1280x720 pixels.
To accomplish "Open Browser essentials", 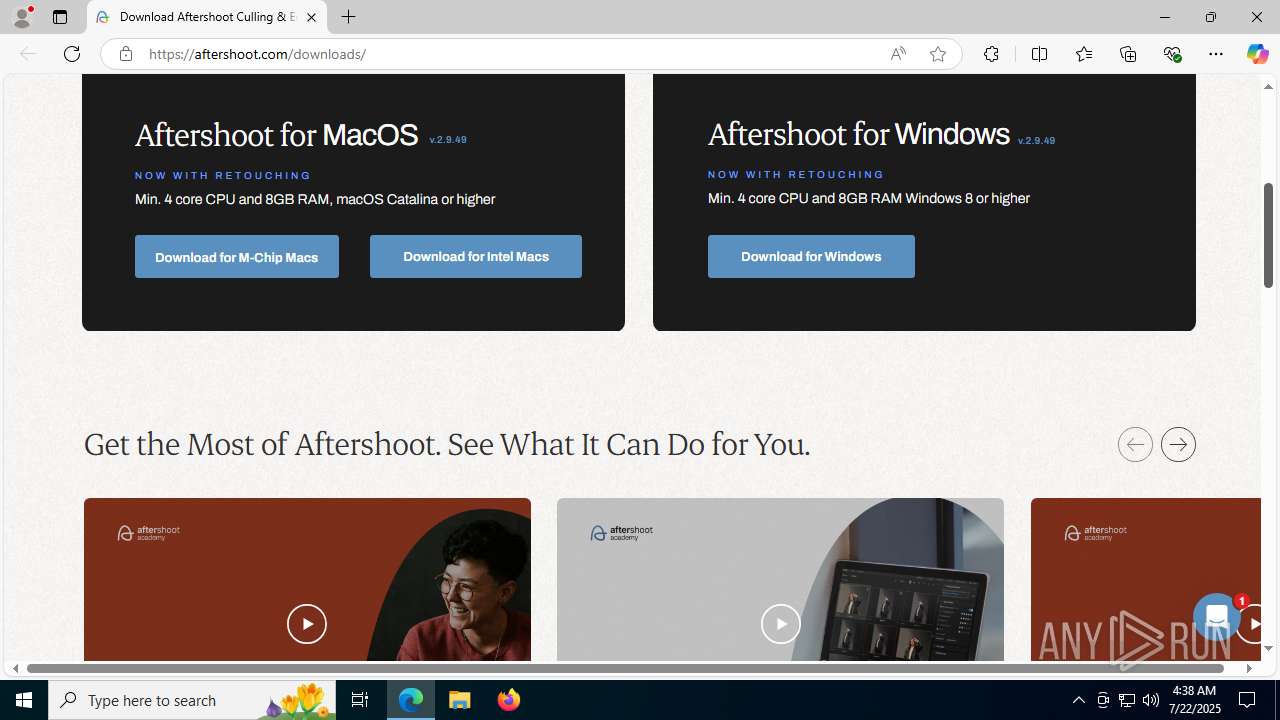I will pyautogui.click(x=1172, y=54).
